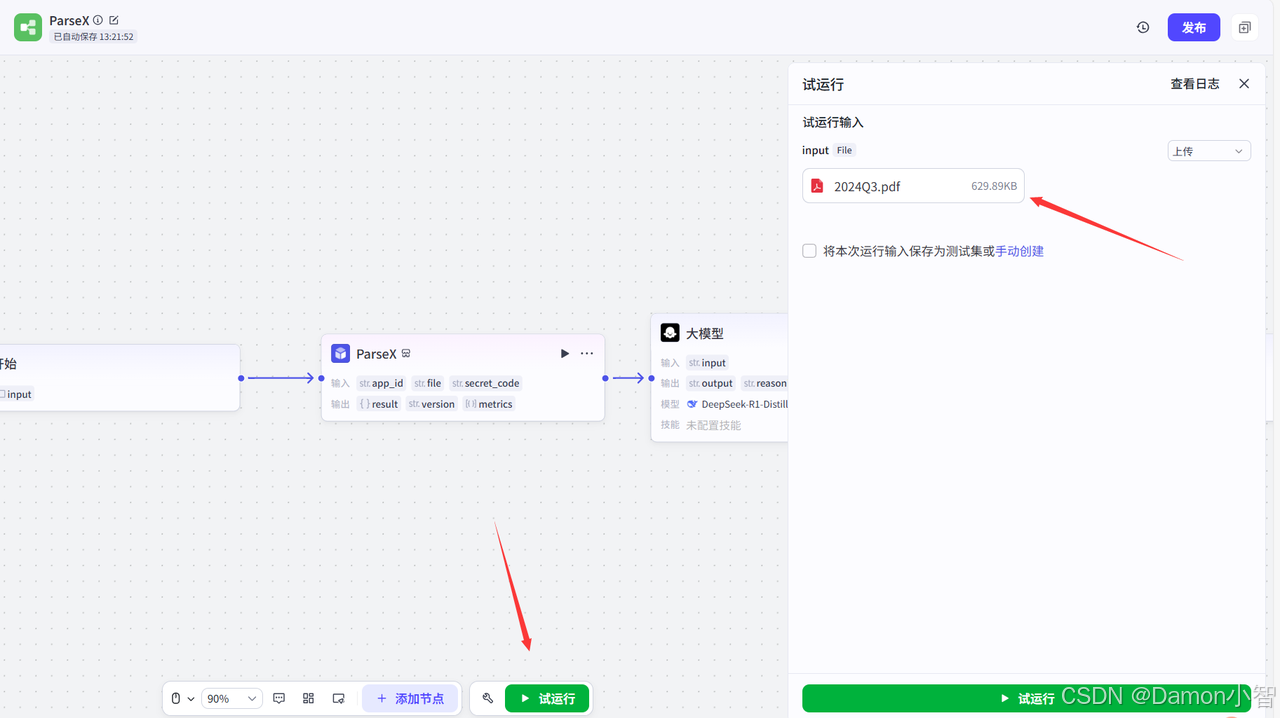Select the output parameter on the 大模型 node

711,383
